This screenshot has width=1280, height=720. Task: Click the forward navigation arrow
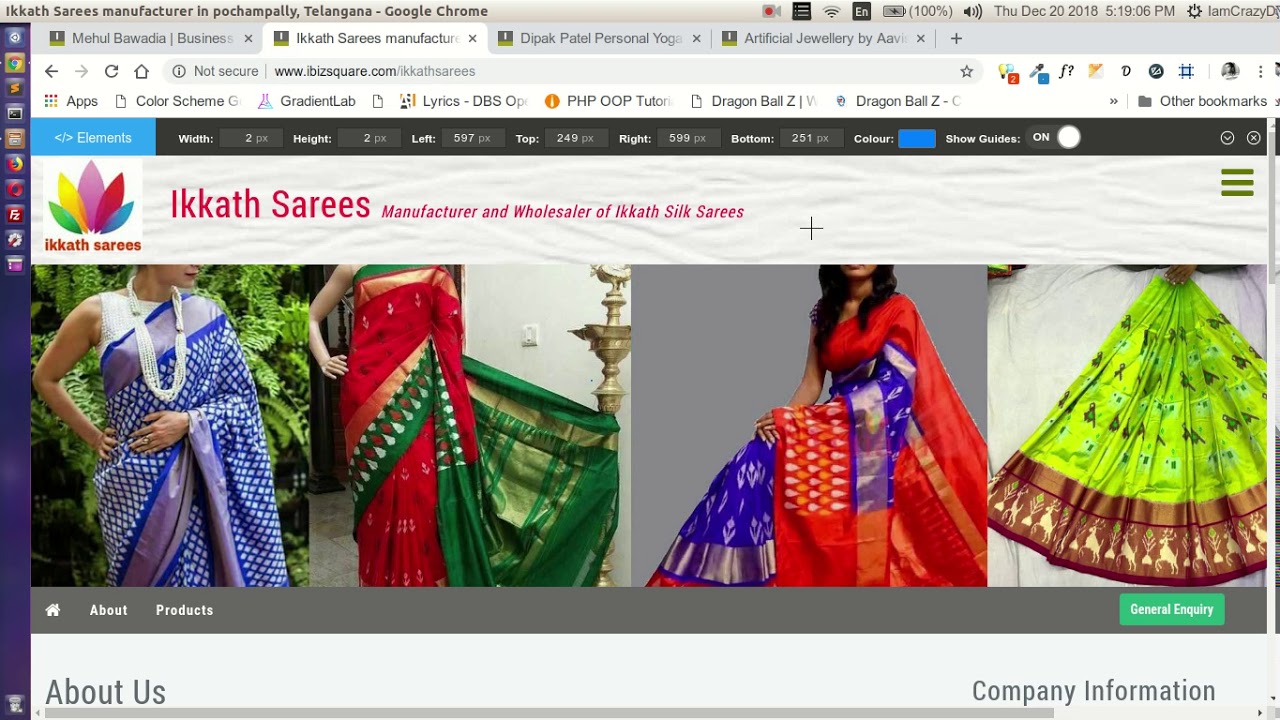[x=82, y=71]
